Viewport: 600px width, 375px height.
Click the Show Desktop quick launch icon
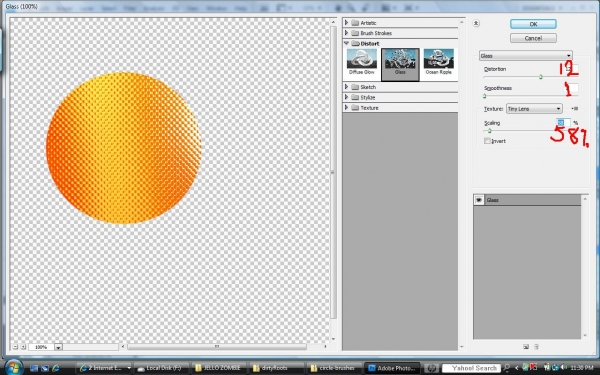(x=34, y=368)
